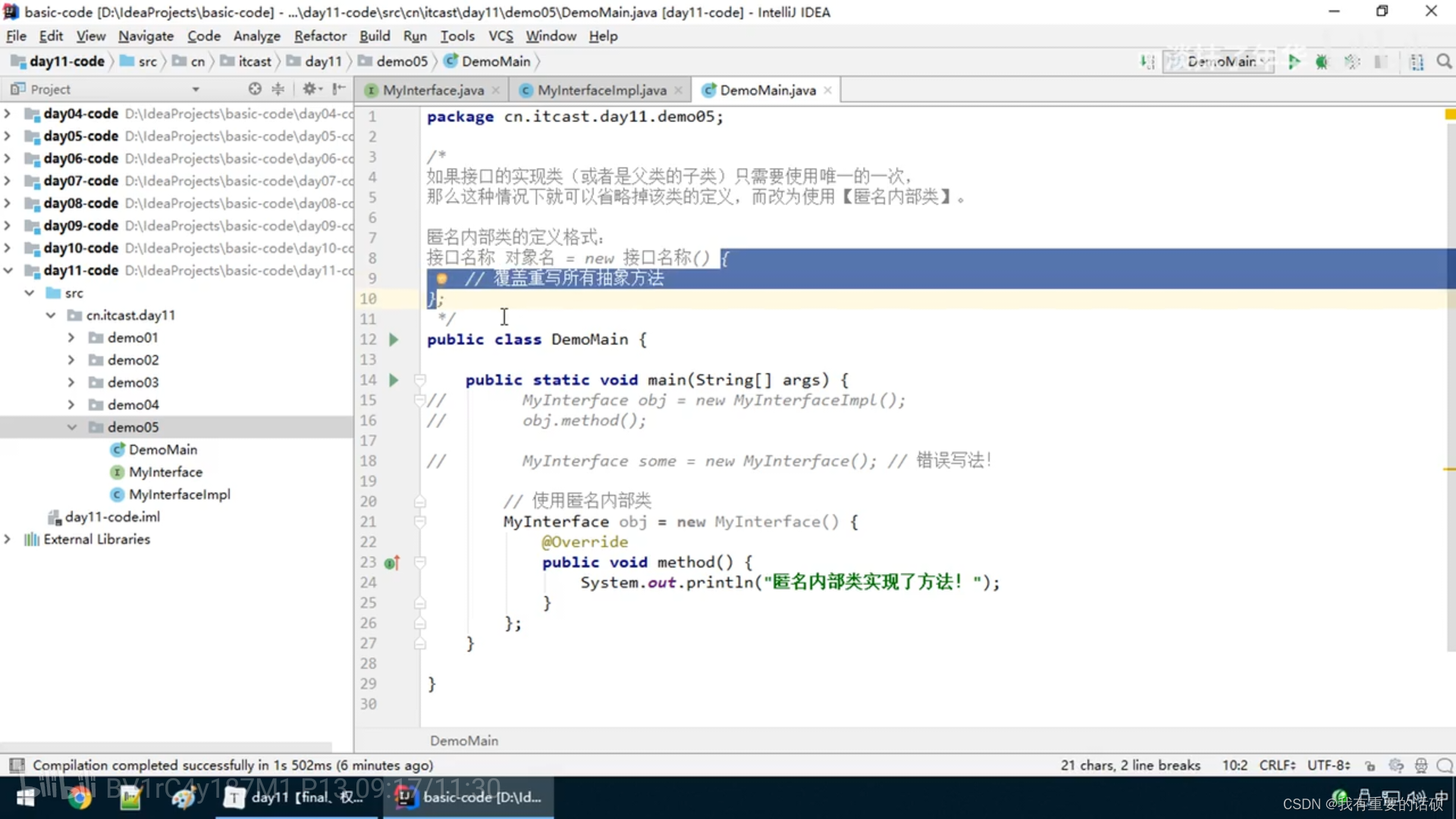1456x819 pixels.
Task: Click the Hector inspector icon in status bar
Action: (x=1421, y=765)
